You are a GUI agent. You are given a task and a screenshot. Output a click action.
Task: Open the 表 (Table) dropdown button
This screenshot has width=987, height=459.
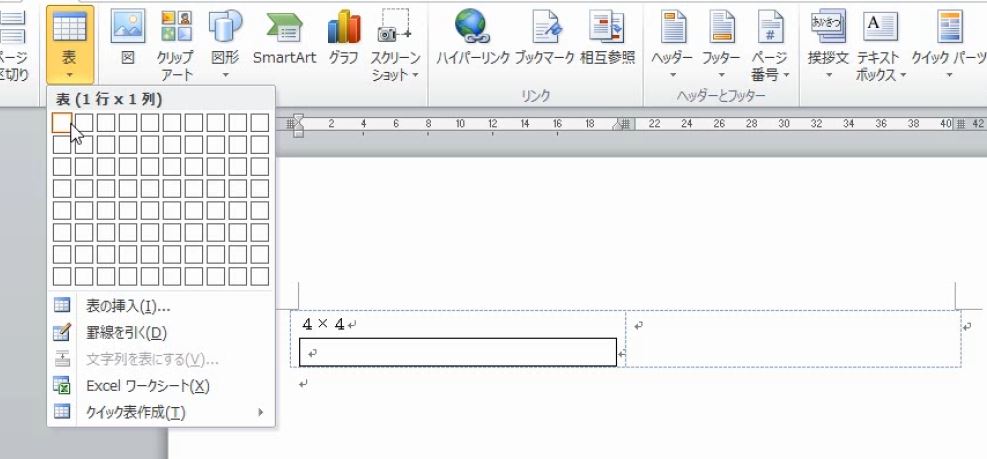(70, 44)
